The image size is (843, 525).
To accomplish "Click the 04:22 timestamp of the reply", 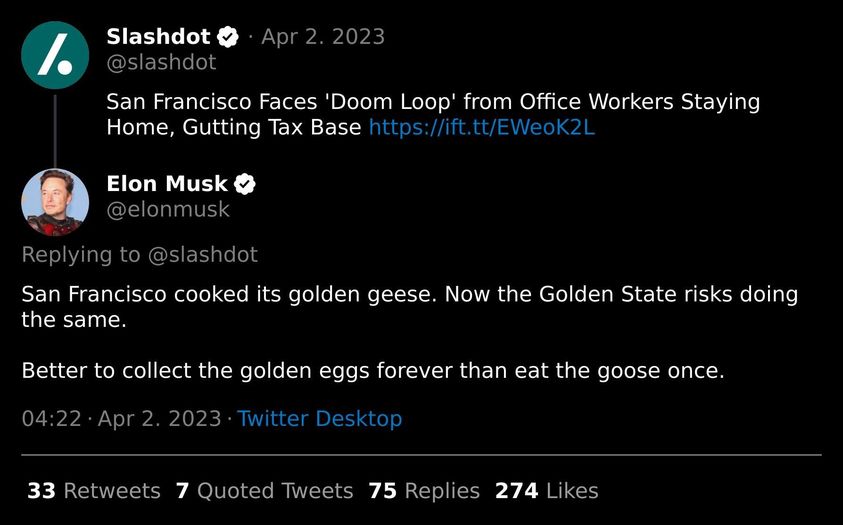I will [x=52, y=419].
